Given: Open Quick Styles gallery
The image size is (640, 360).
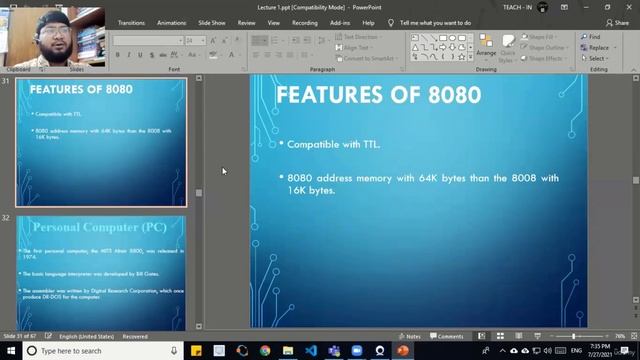Looking at the screenshot, I should pos(507,49).
